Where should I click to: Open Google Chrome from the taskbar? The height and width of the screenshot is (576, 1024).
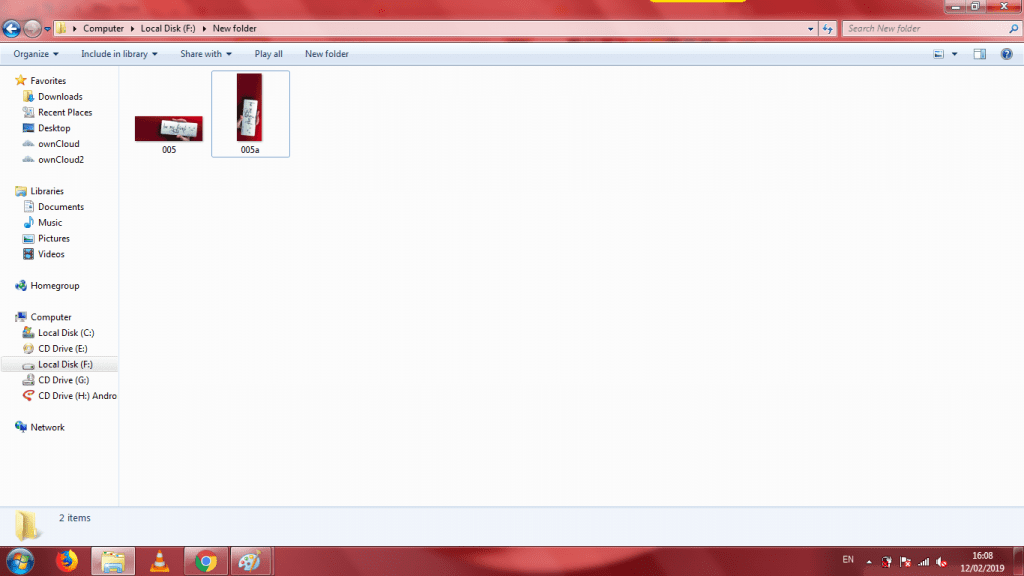coord(206,561)
